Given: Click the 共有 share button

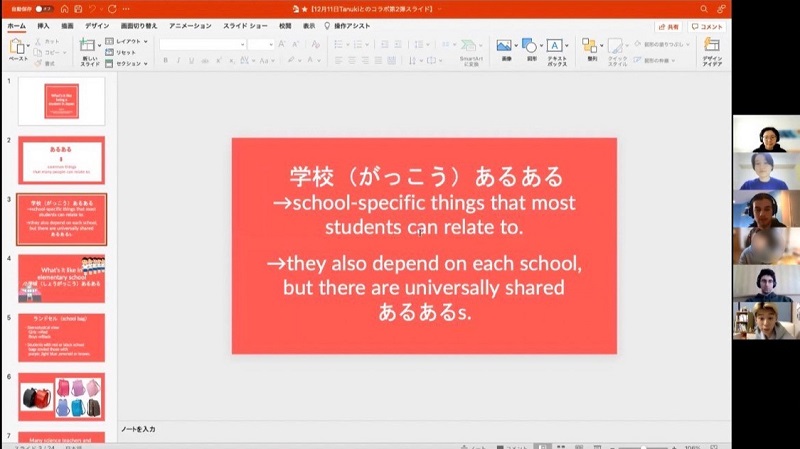Looking at the screenshot, I should click(x=669, y=26).
